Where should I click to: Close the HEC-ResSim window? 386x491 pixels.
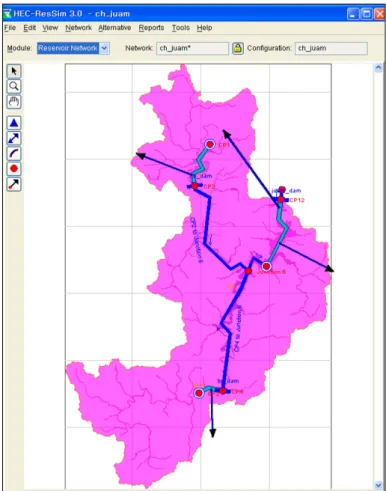(379, 14)
